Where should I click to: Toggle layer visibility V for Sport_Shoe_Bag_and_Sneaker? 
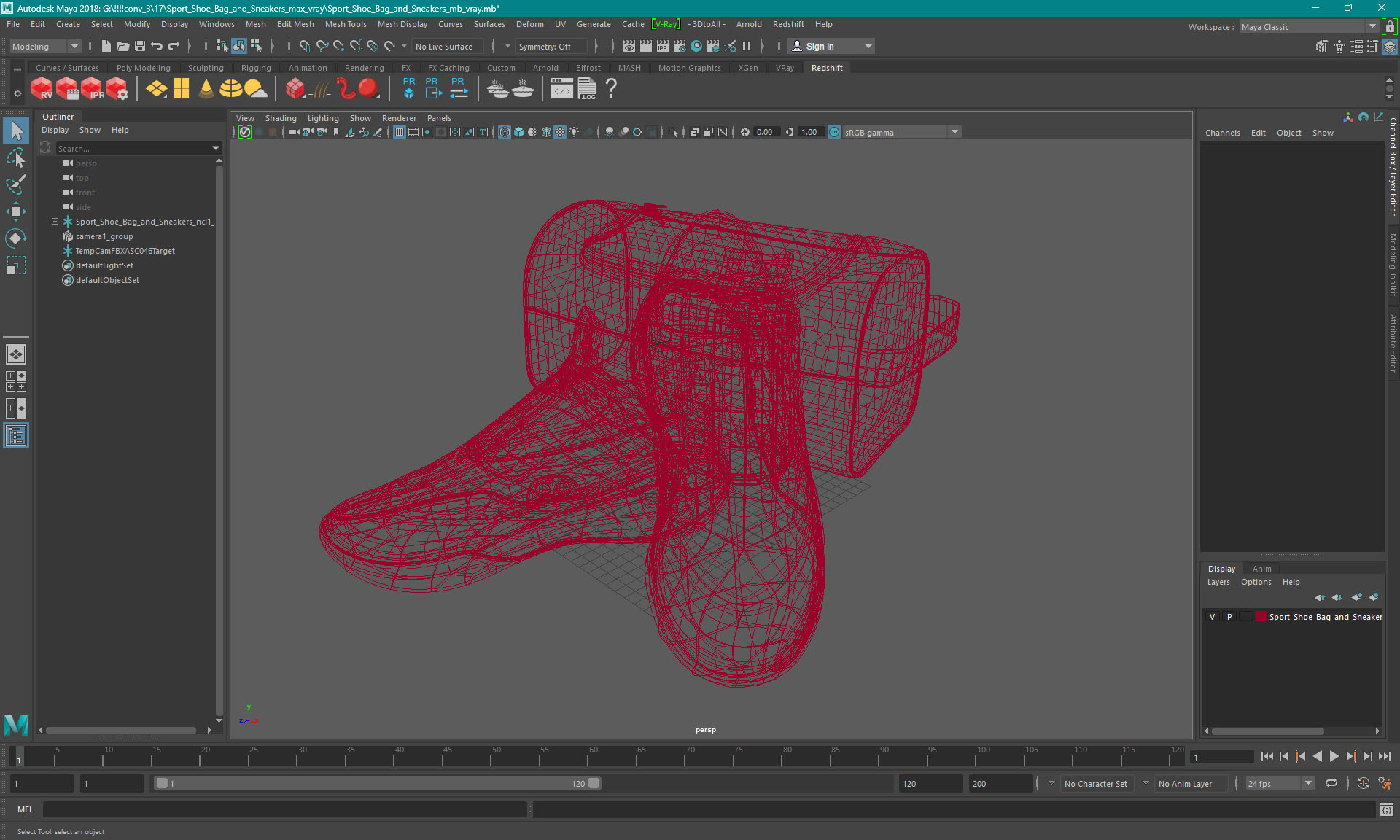coord(1212,617)
